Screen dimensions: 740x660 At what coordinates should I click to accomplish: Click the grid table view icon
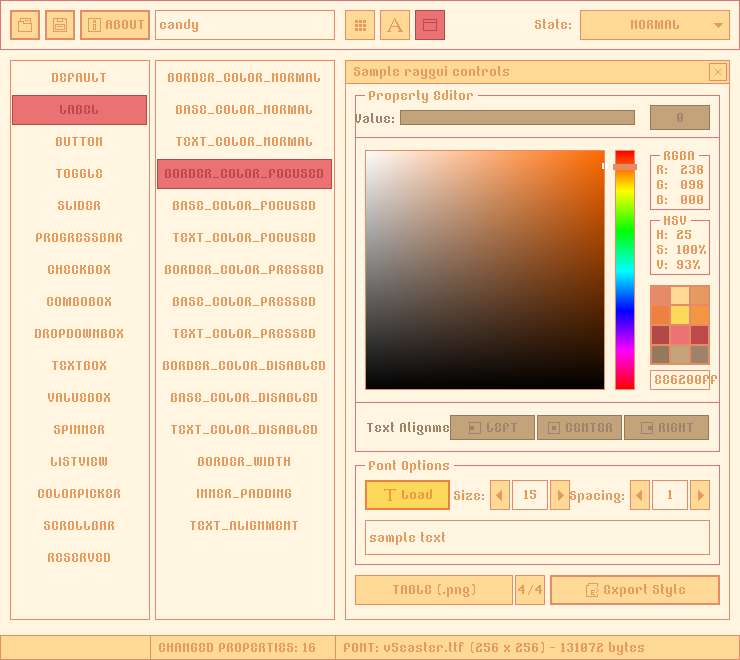(360, 25)
